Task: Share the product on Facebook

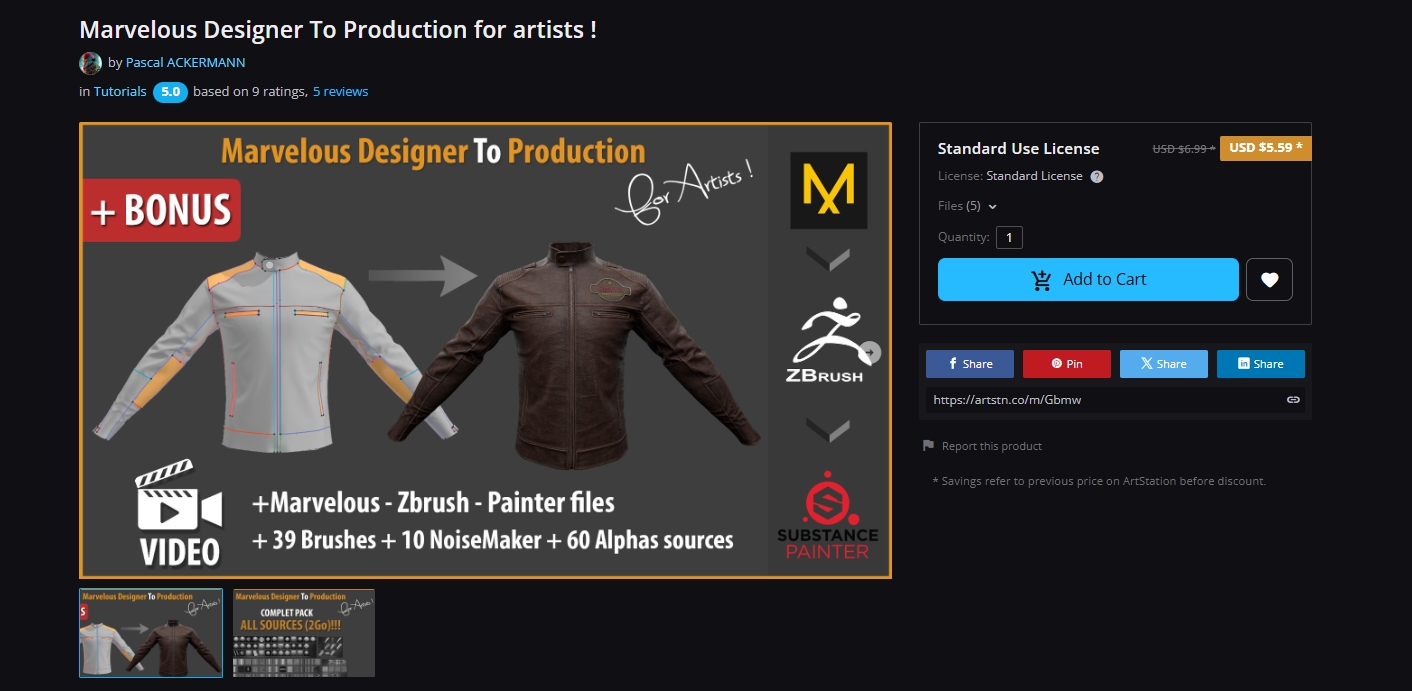Action: click(970, 364)
